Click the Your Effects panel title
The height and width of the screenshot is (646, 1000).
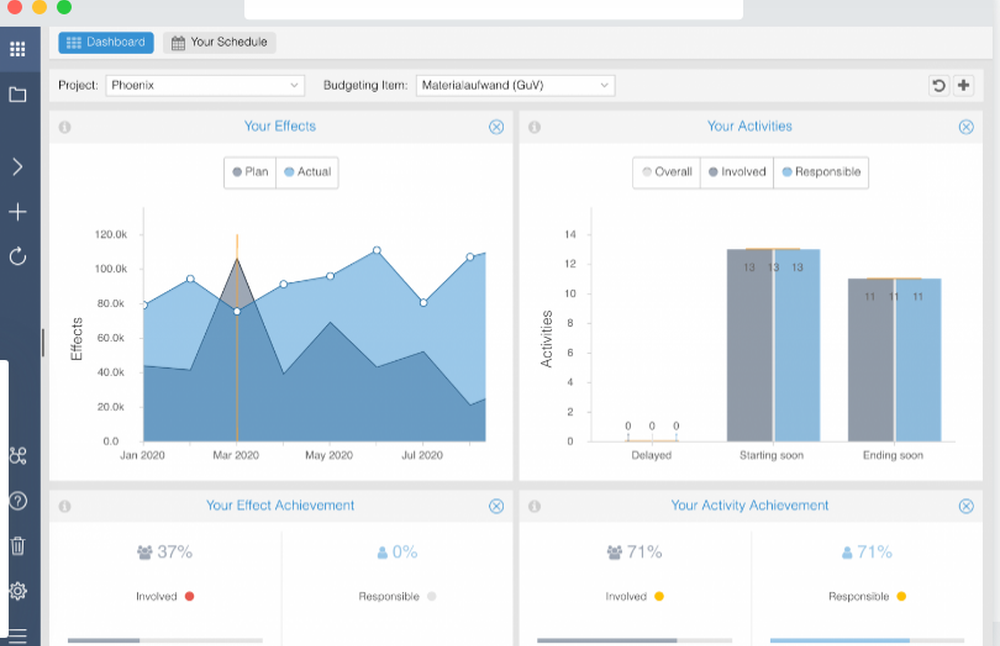click(x=280, y=126)
